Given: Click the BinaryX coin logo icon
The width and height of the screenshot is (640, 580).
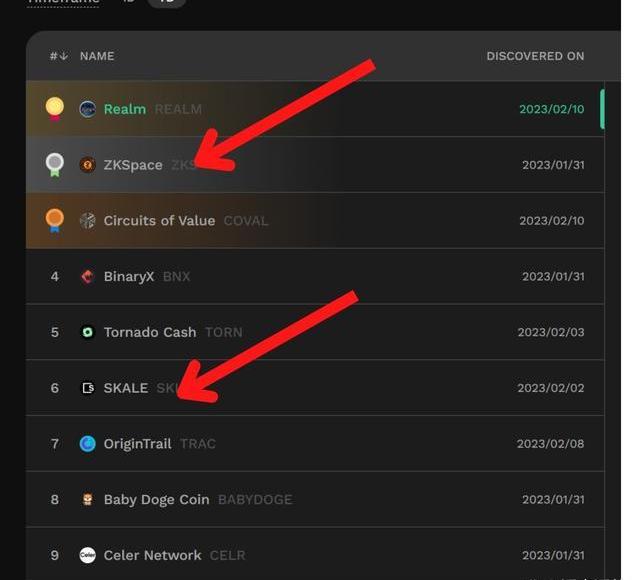Looking at the screenshot, I should click(87, 276).
